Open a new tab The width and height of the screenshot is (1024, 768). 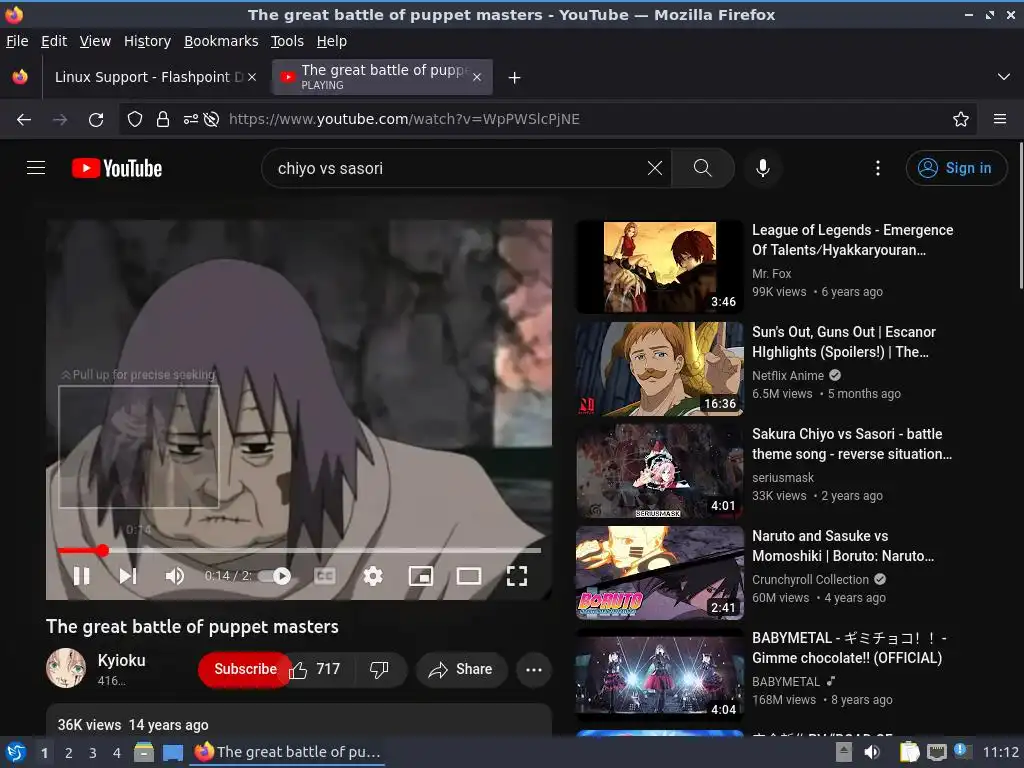coord(515,77)
